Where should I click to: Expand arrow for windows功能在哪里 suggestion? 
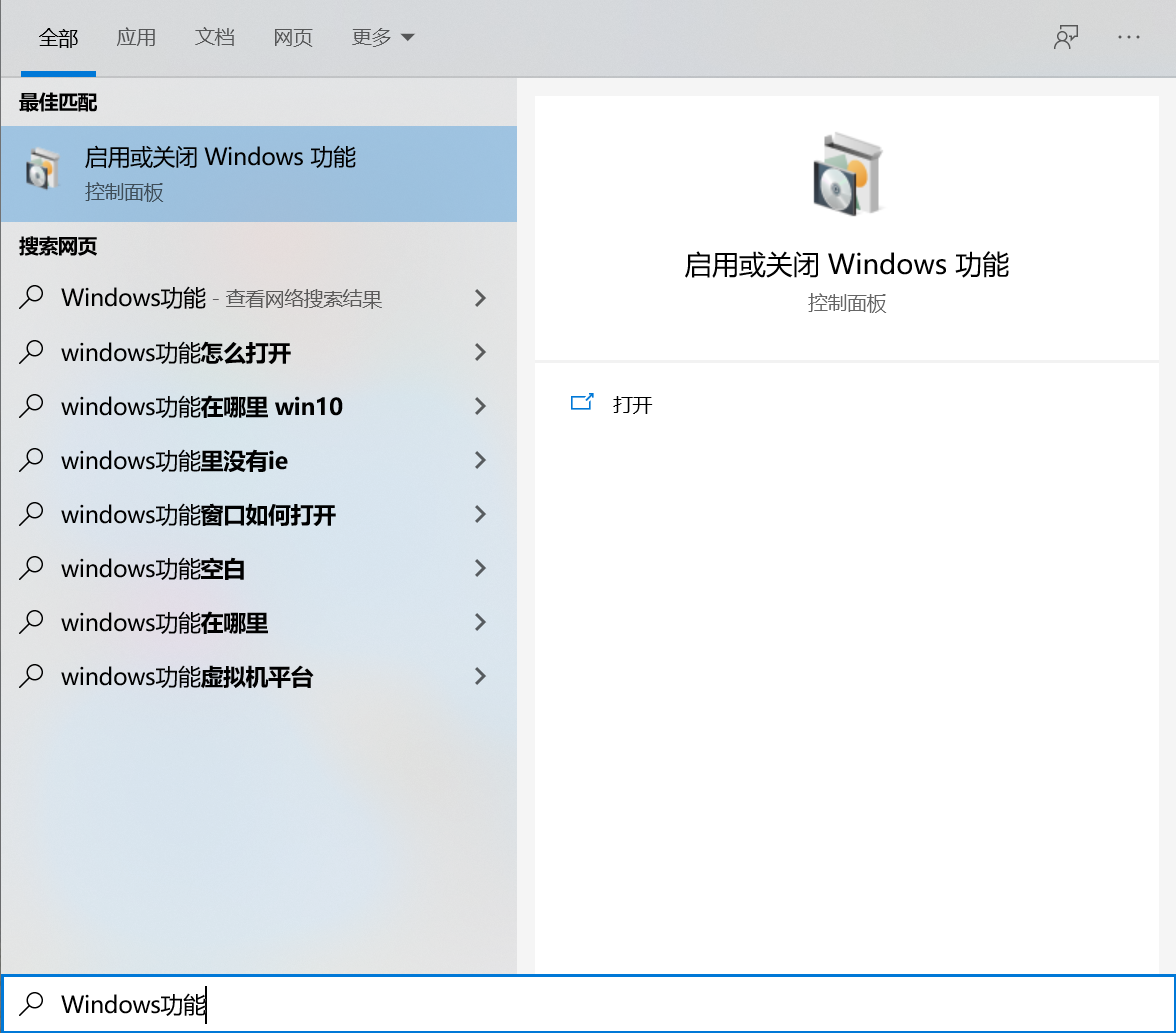(x=481, y=622)
